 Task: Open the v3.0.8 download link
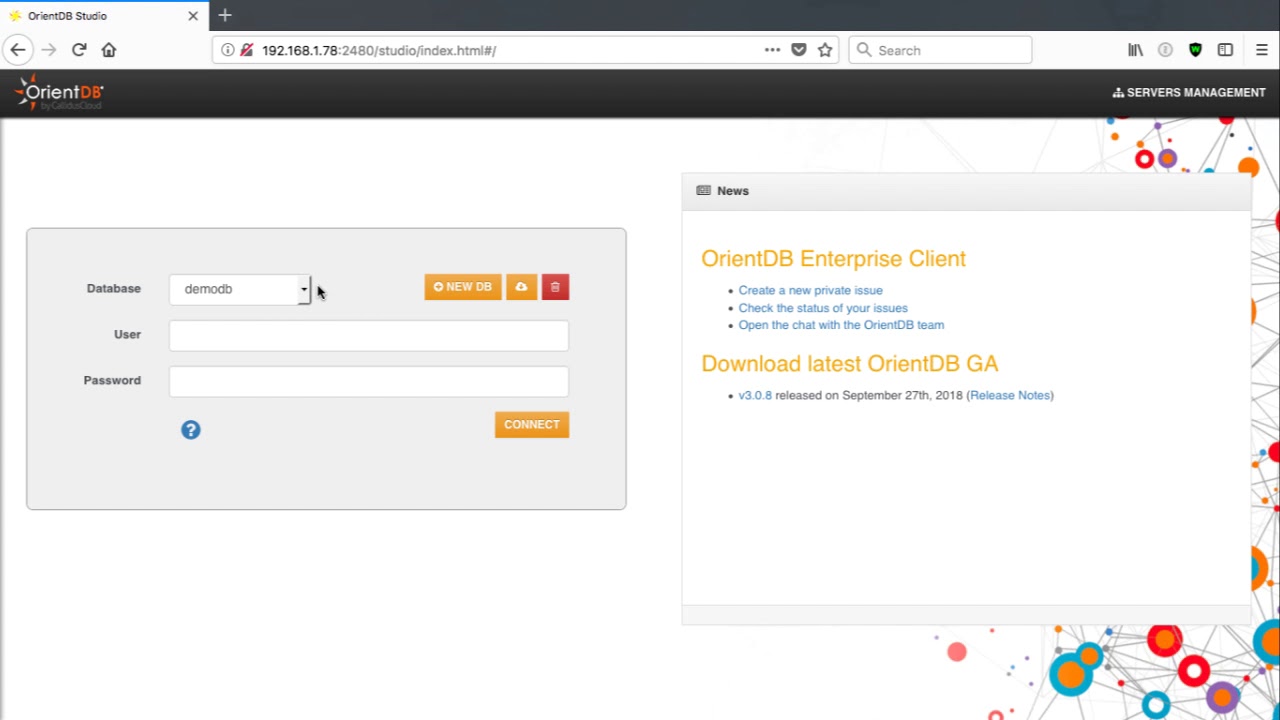pos(755,395)
